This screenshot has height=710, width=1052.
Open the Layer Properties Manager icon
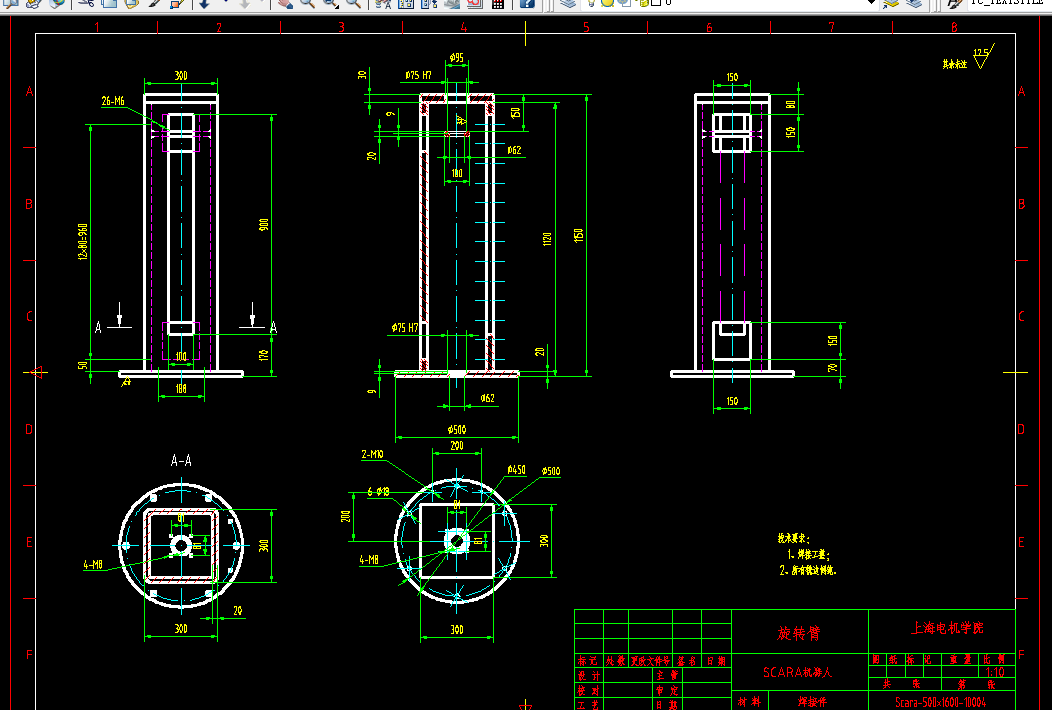[568, 3]
